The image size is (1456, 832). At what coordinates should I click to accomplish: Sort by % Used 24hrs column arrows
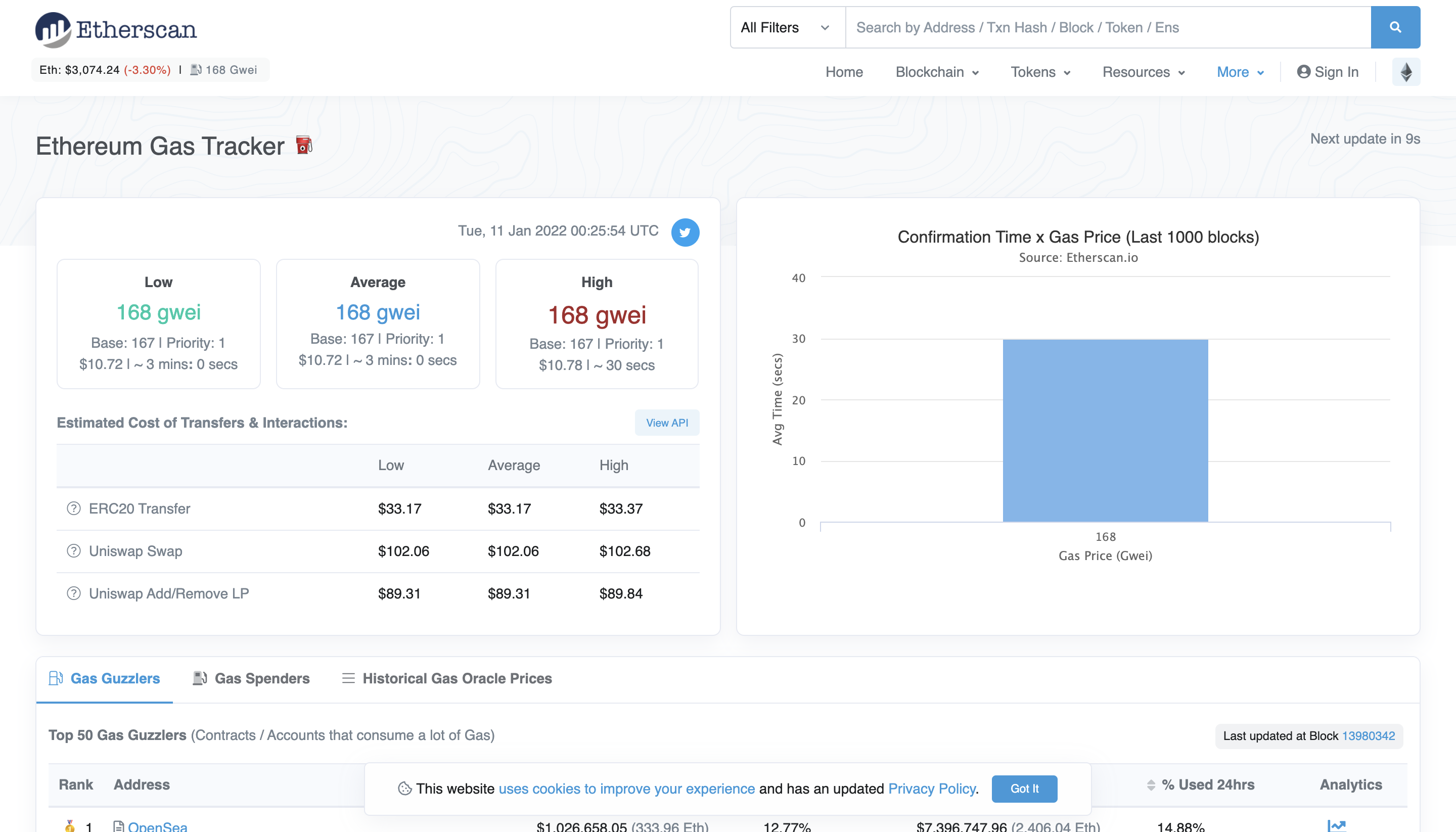(1150, 785)
